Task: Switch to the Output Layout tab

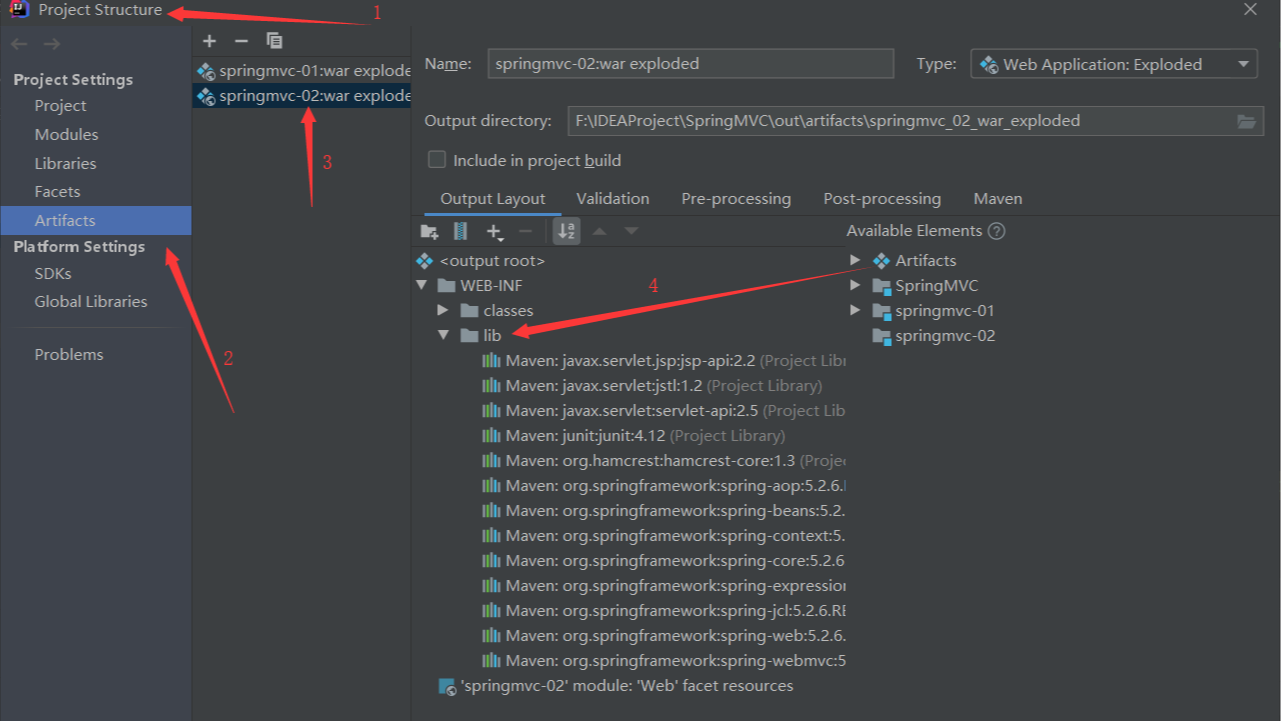Action: [493, 199]
